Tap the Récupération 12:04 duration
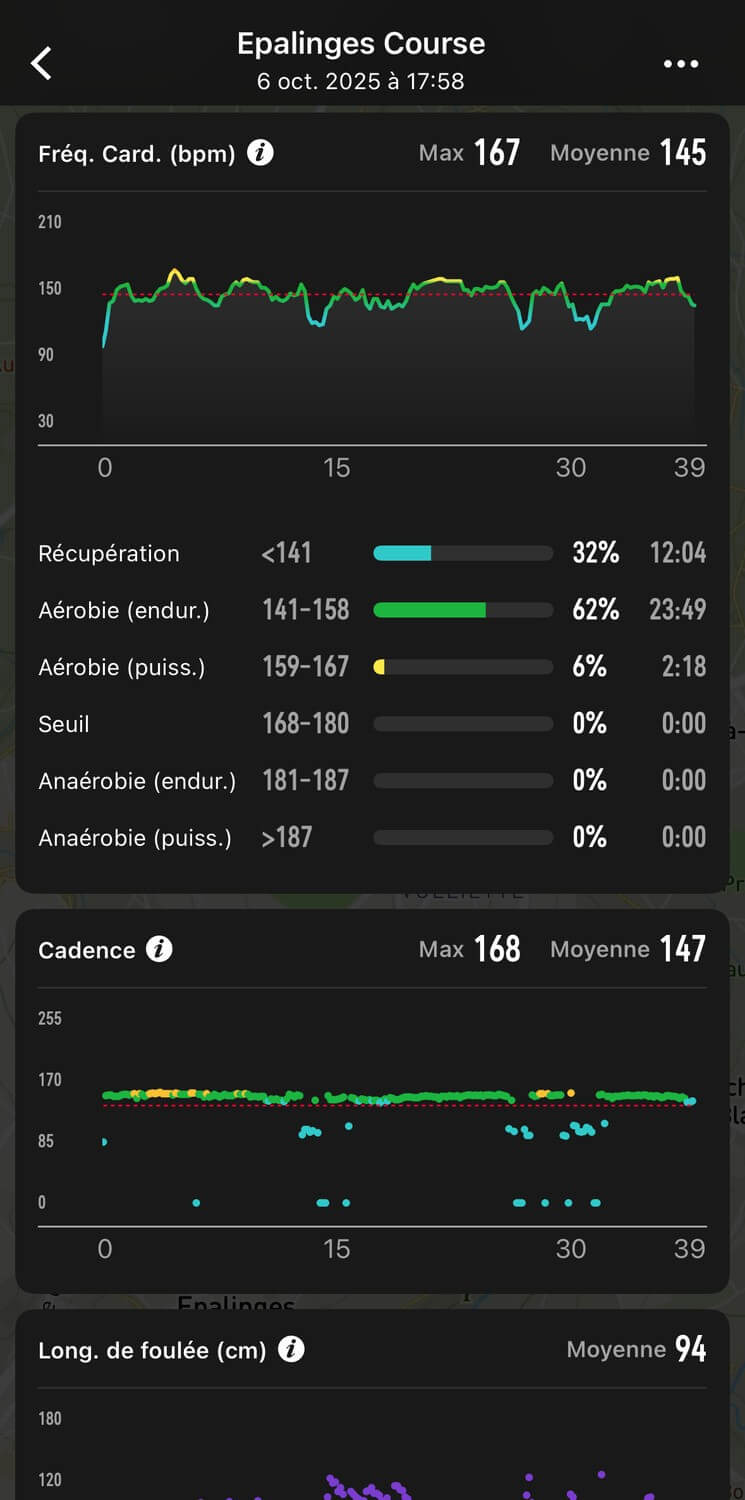The height and width of the screenshot is (1500, 745). 678,553
